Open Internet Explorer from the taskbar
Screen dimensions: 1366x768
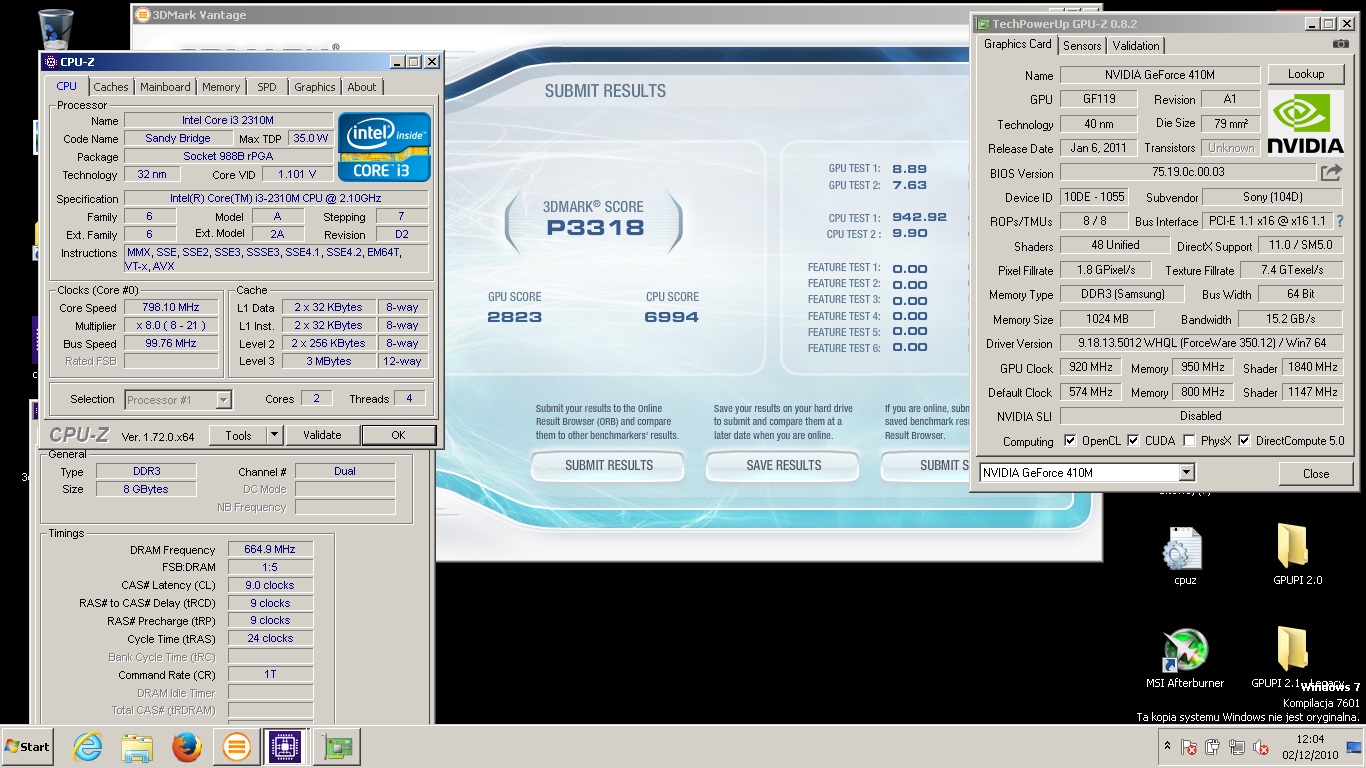pyautogui.click(x=89, y=747)
